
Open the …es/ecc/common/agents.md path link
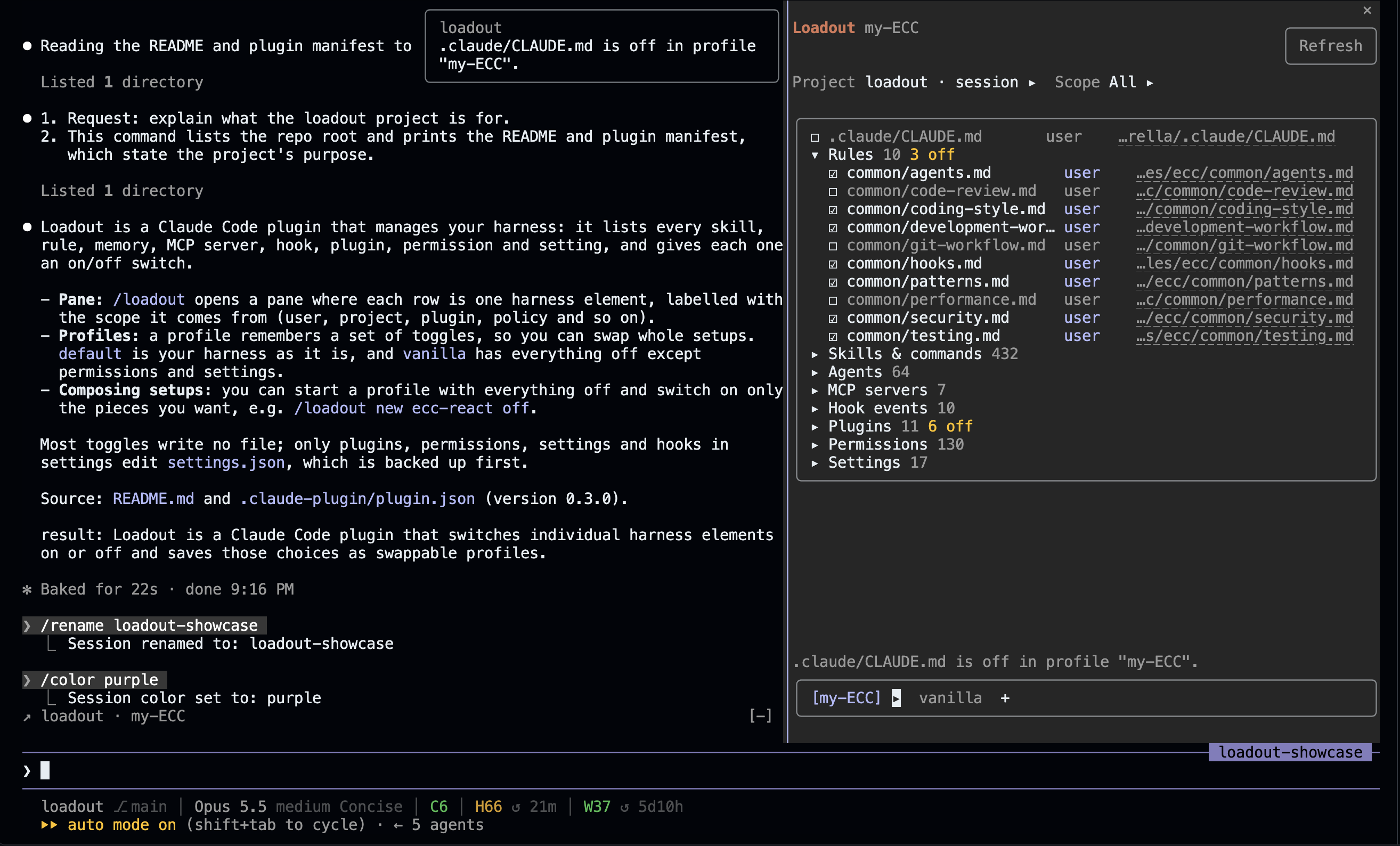click(x=1244, y=173)
